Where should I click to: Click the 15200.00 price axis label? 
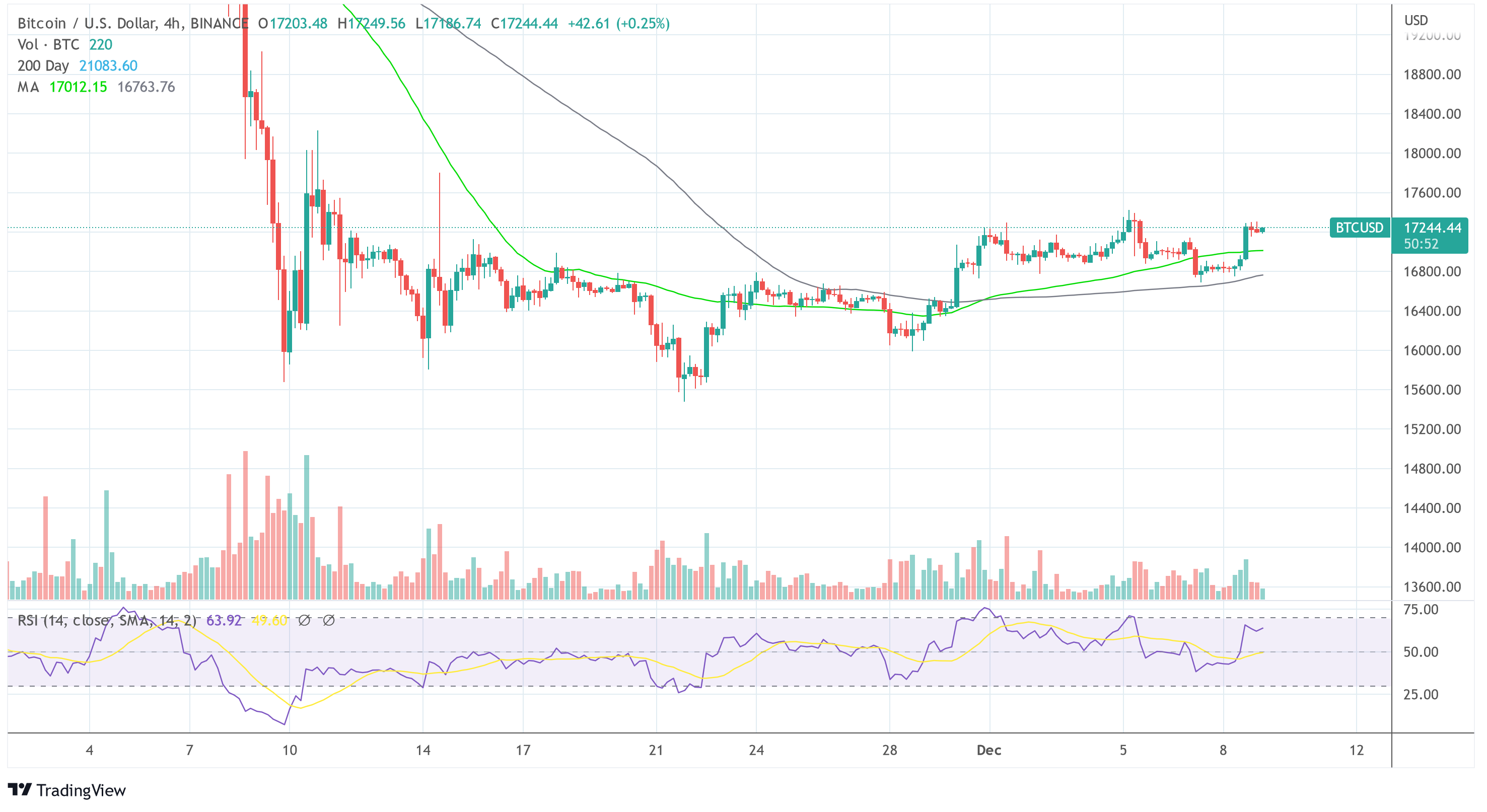coord(1432,429)
